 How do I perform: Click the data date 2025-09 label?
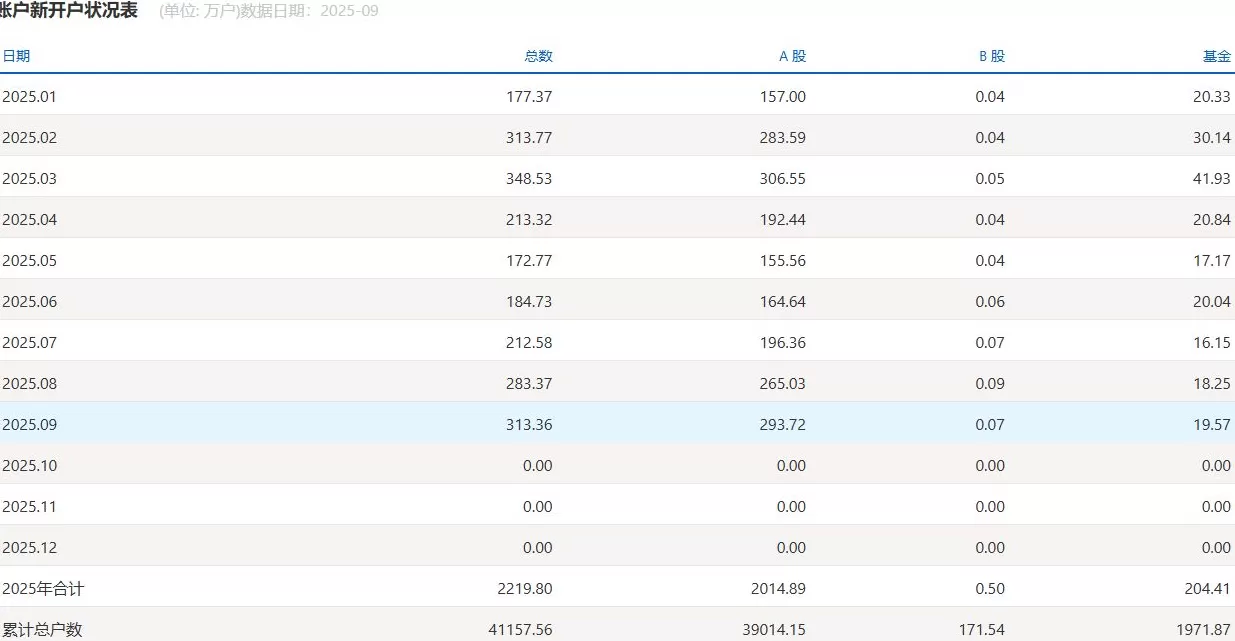[x=349, y=12]
